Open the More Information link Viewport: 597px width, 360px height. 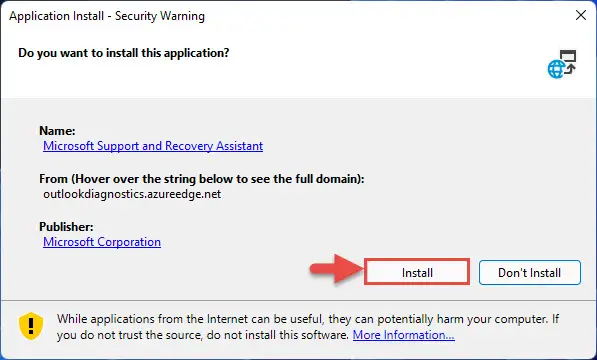(404, 335)
